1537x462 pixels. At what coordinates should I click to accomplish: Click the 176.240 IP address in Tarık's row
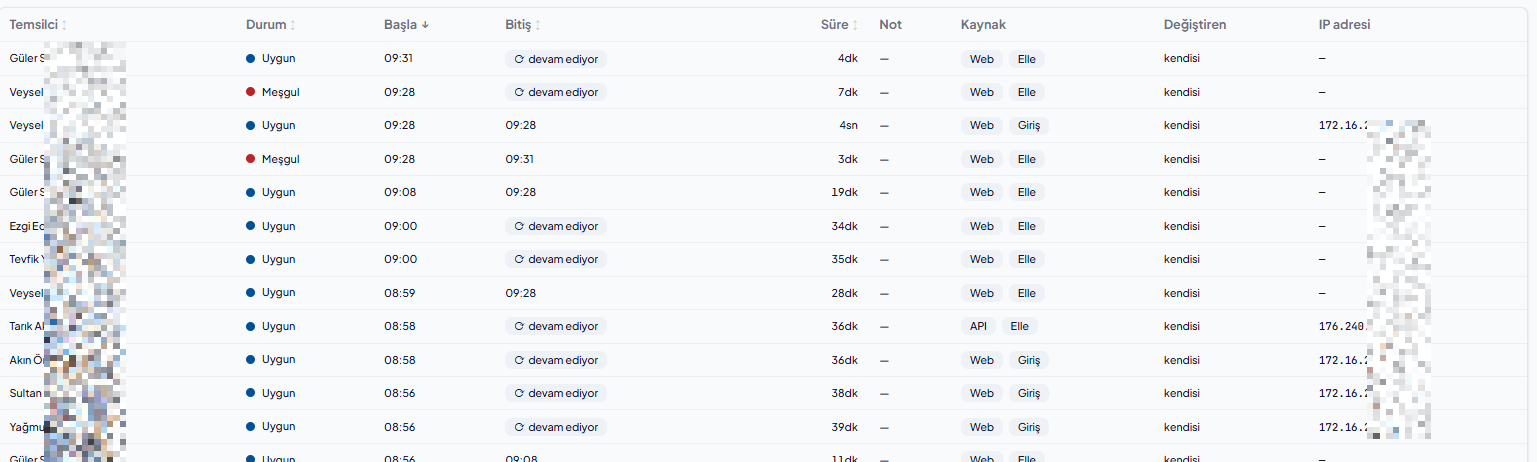[1343, 327]
